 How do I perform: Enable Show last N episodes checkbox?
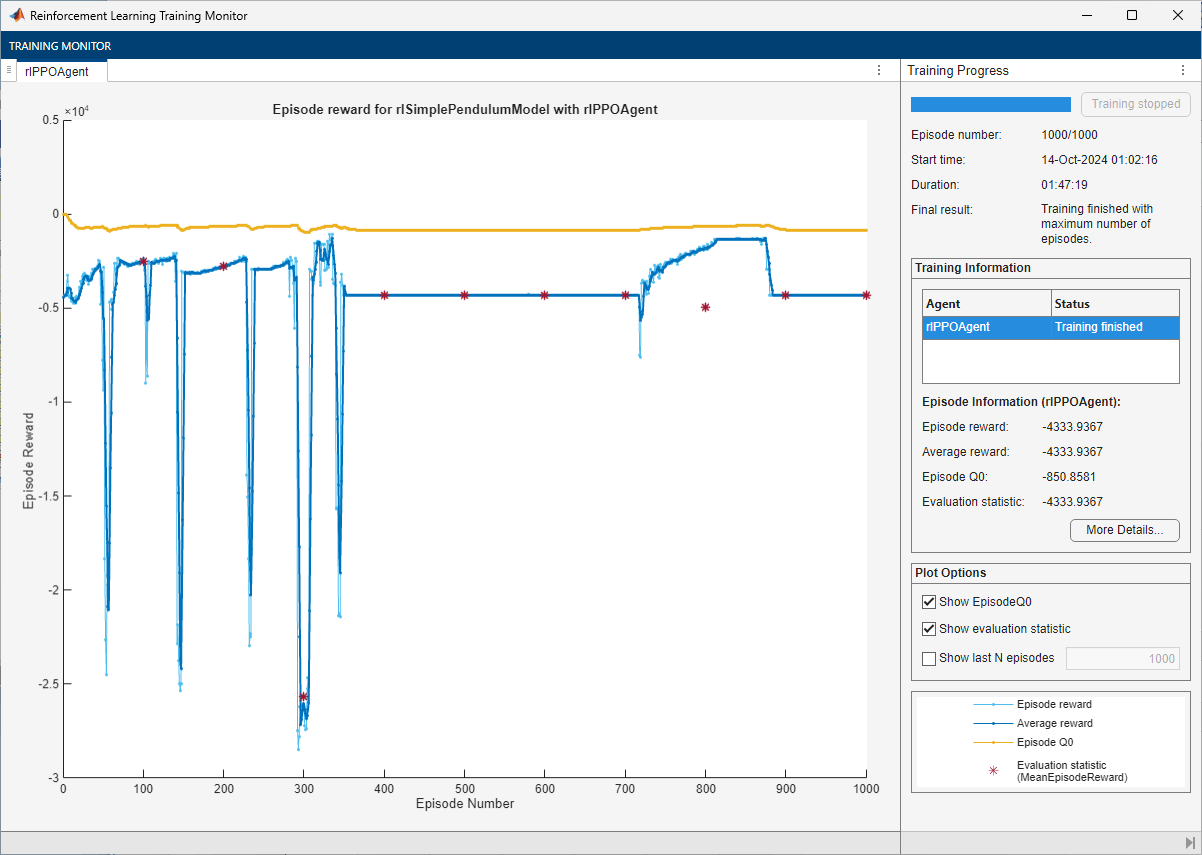pyautogui.click(x=929, y=658)
